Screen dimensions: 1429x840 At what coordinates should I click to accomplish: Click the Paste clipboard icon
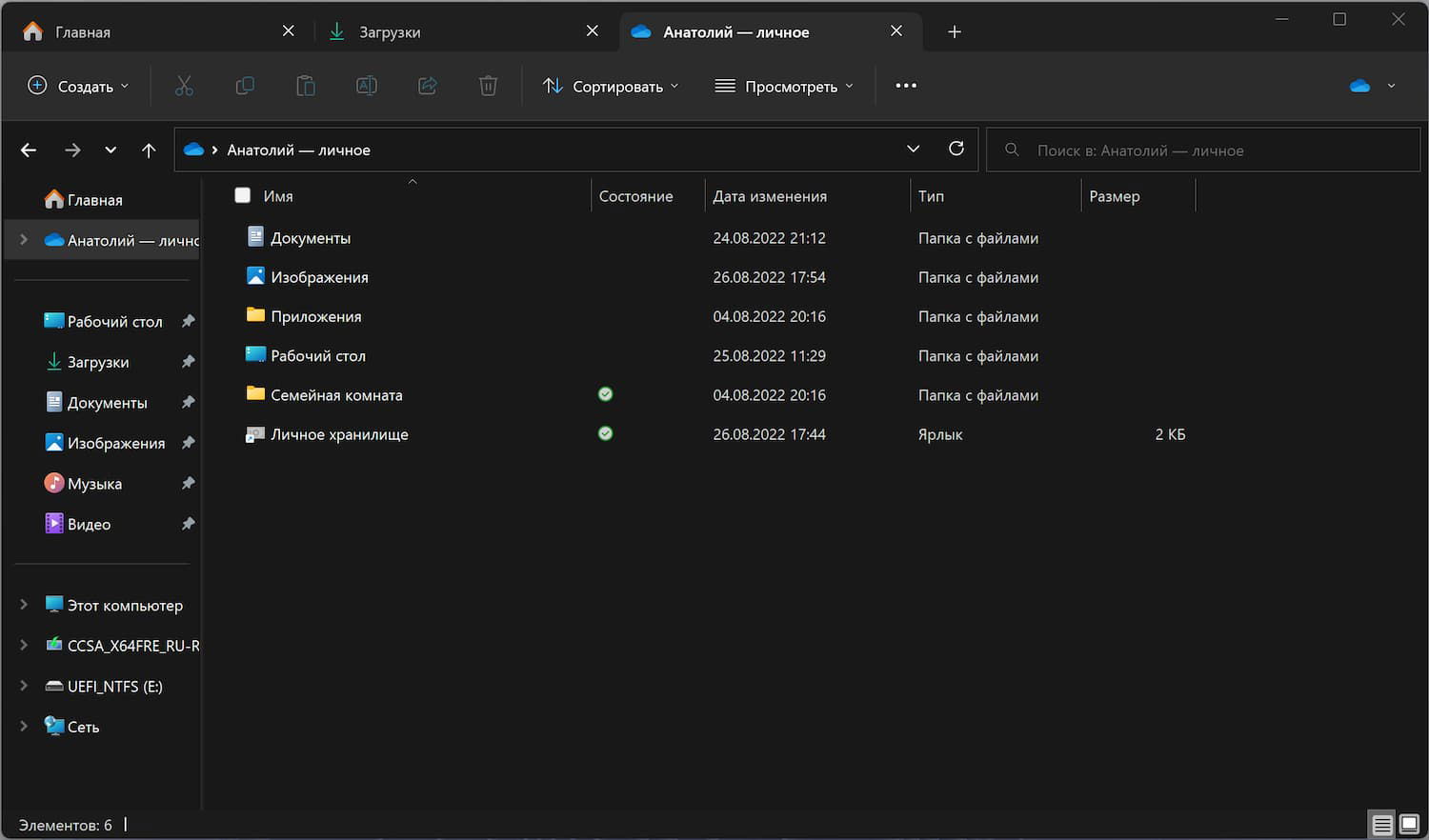point(306,86)
